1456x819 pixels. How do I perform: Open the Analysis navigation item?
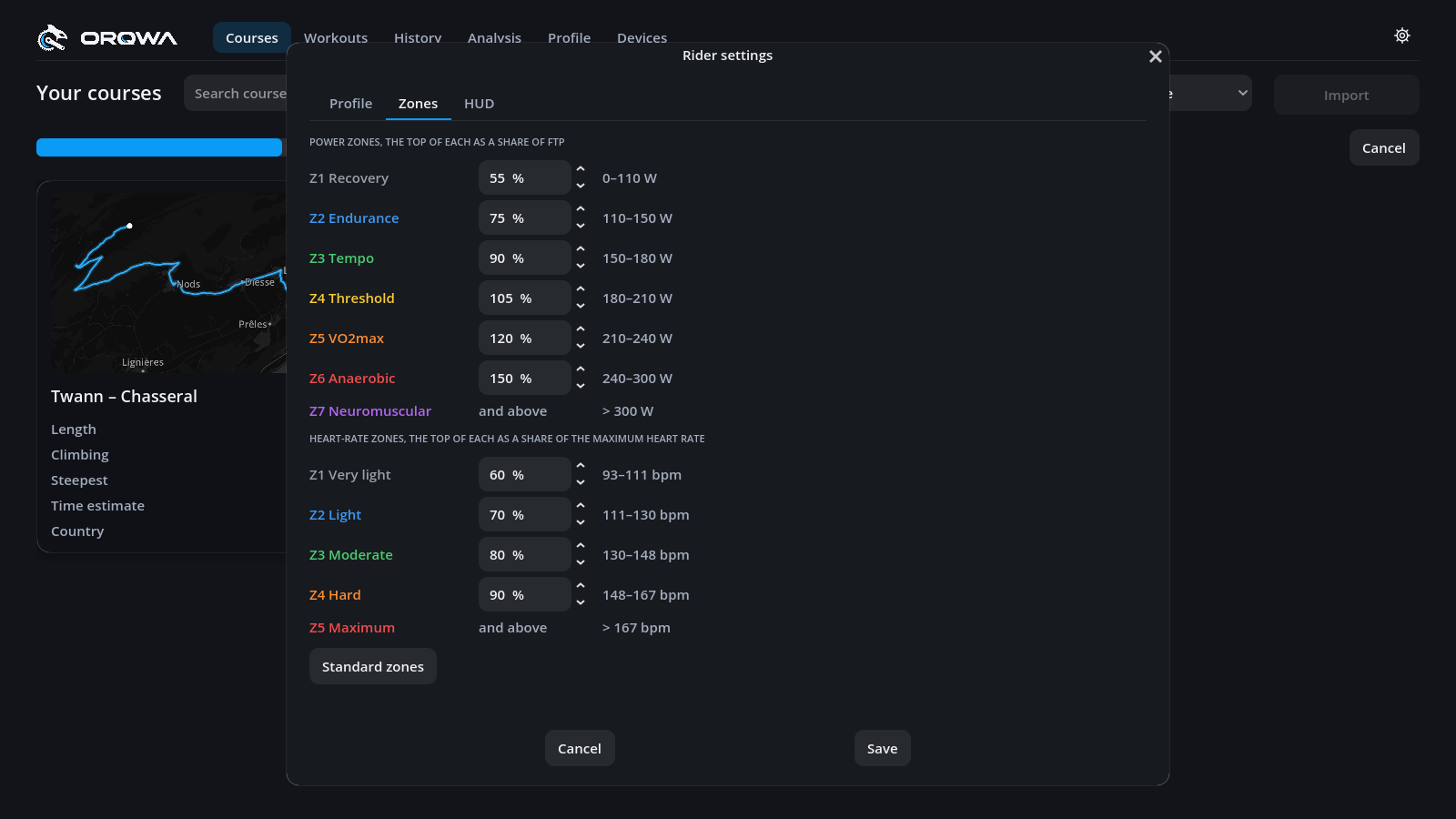coord(494,37)
